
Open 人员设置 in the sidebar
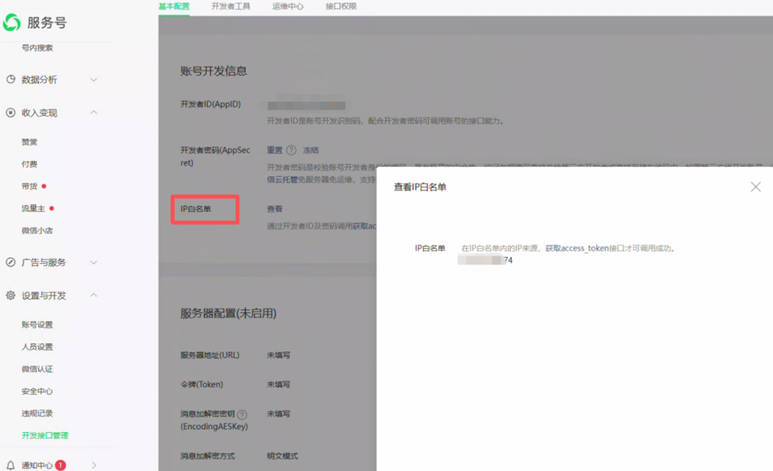37,347
